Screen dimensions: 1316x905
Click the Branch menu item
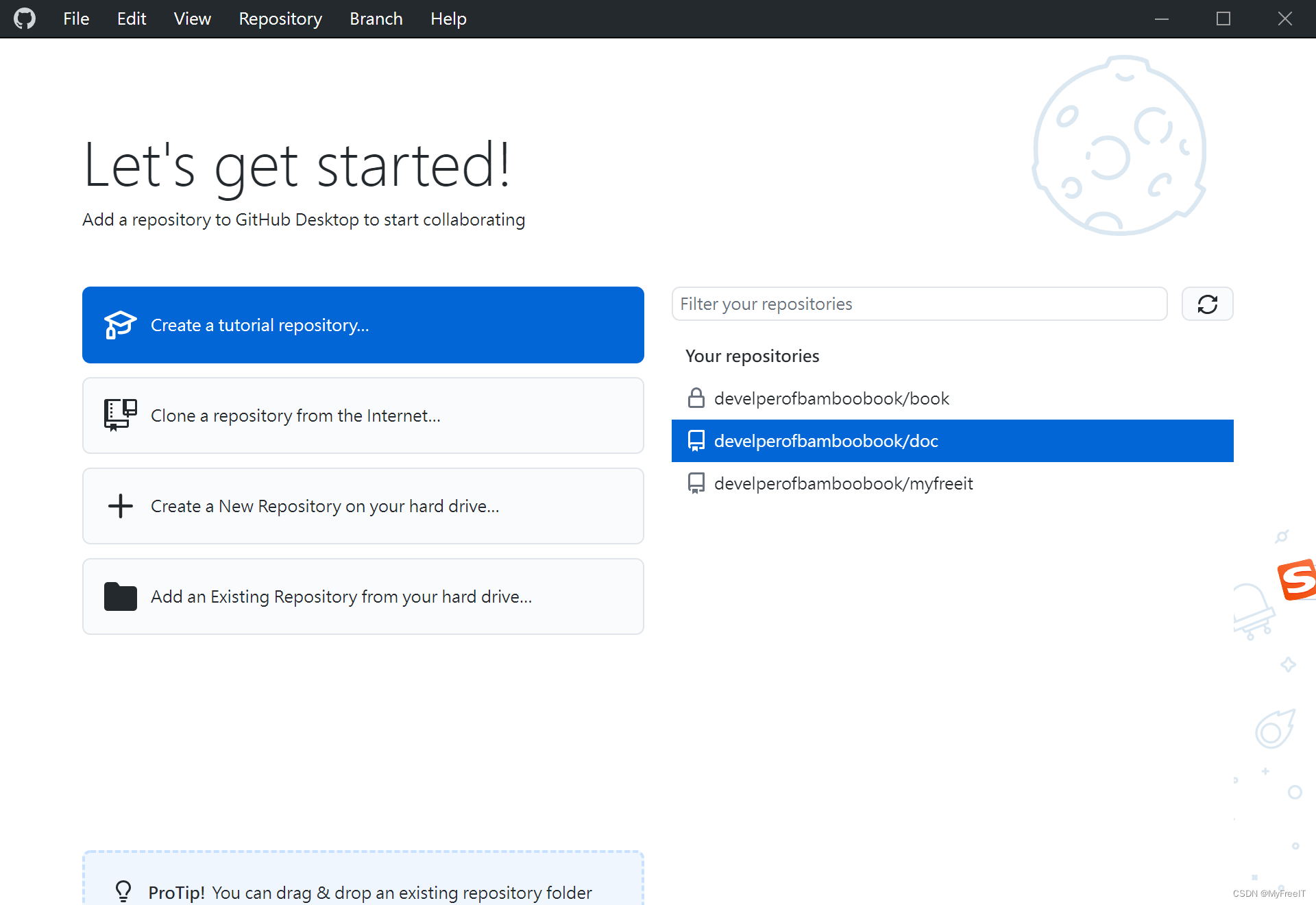click(376, 19)
